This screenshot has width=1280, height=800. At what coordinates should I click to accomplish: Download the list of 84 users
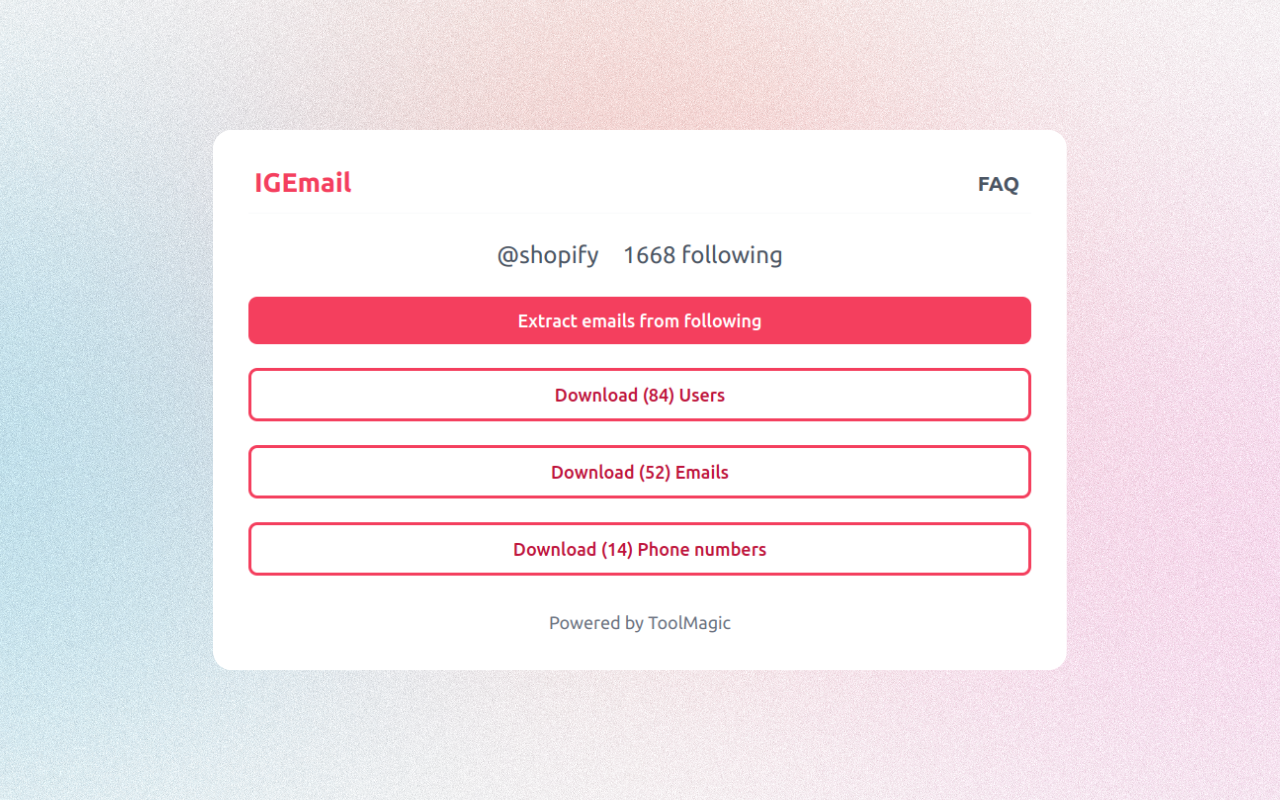pos(639,394)
